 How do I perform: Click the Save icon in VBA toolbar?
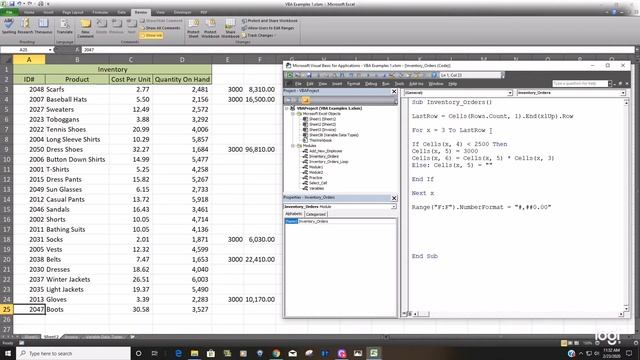point(309,75)
